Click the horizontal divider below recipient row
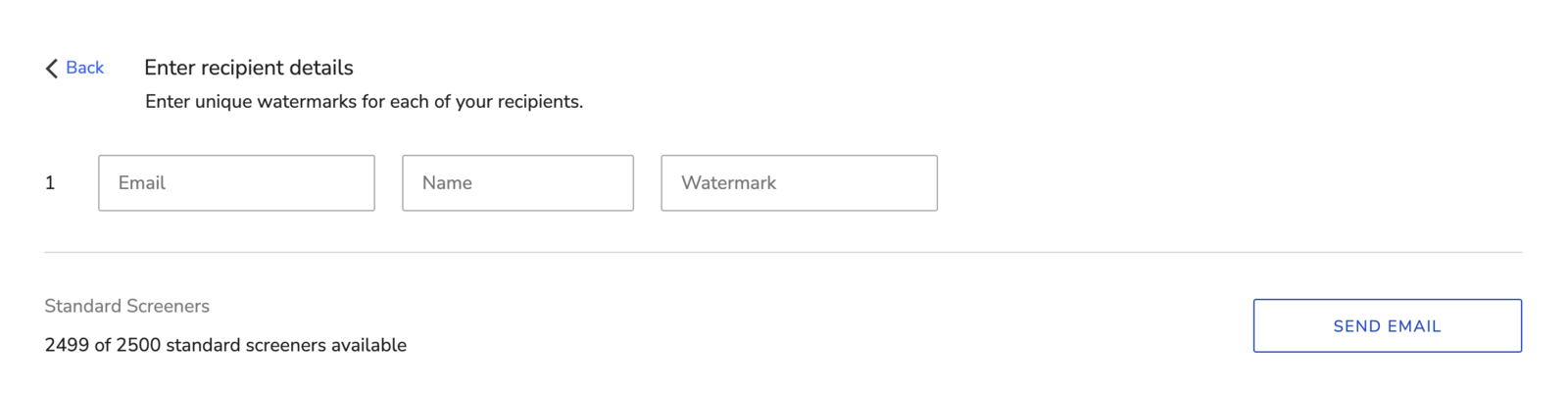The width and height of the screenshot is (1568, 393). 783,252
